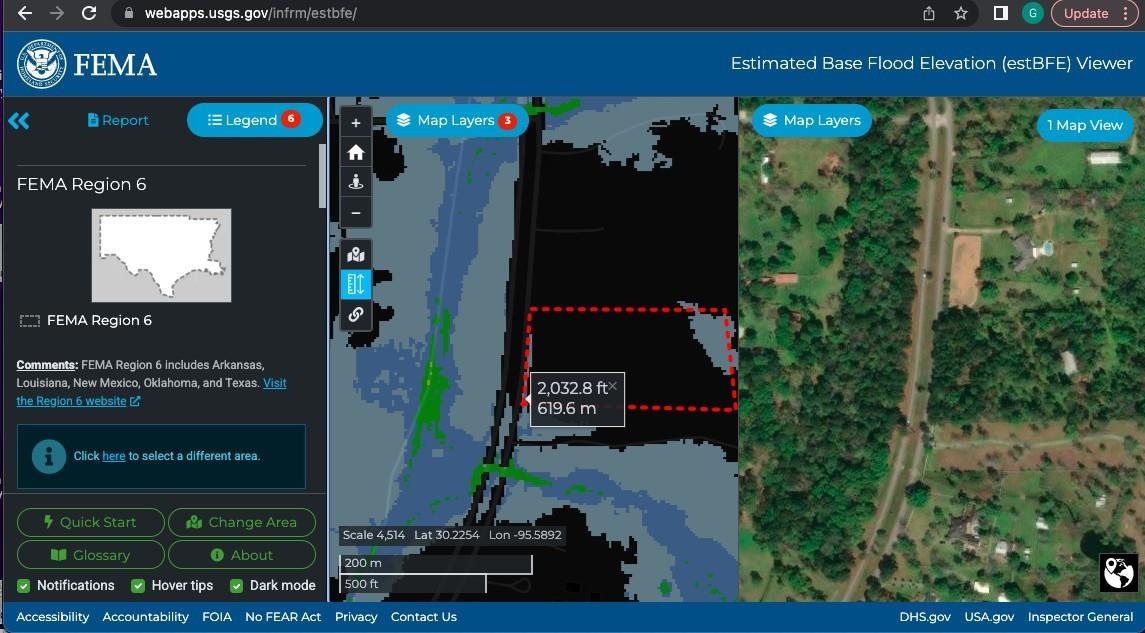Click the zoom in plus button
Viewport: 1145px width, 633px height.
tap(355, 123)
